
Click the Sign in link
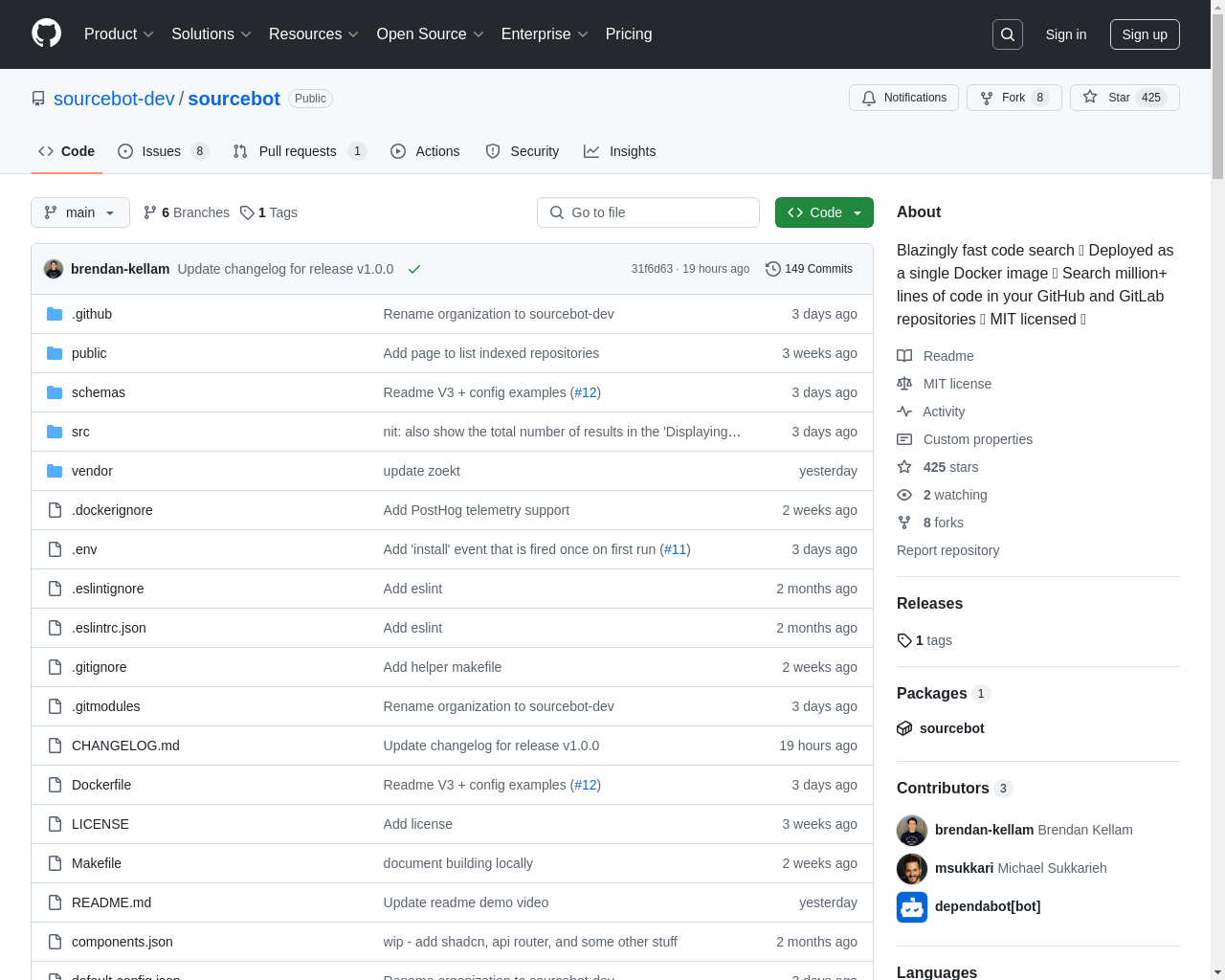pos(1066,34)
